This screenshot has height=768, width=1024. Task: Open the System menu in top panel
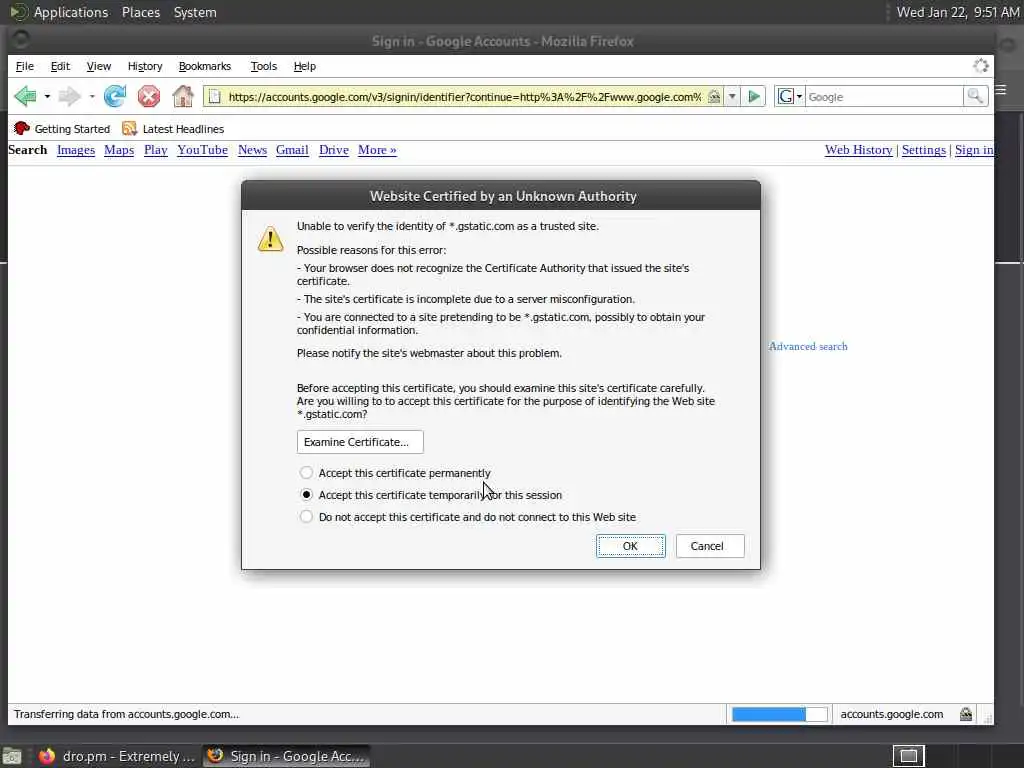coord(195,12)
